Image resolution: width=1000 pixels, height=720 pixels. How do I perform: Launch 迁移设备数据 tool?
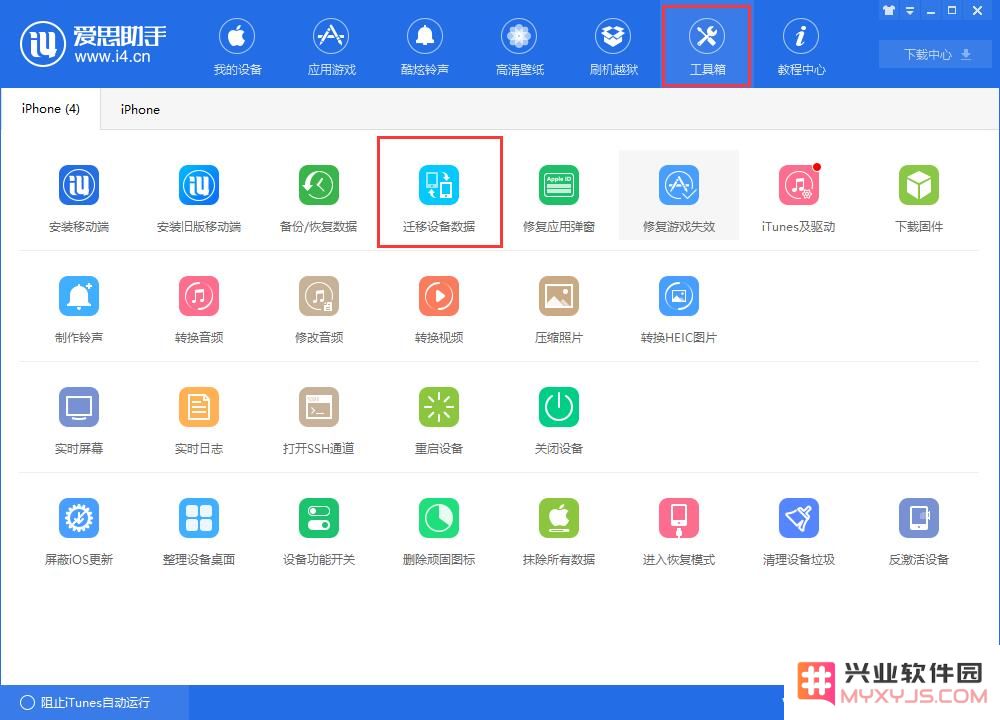coord(439,199)
